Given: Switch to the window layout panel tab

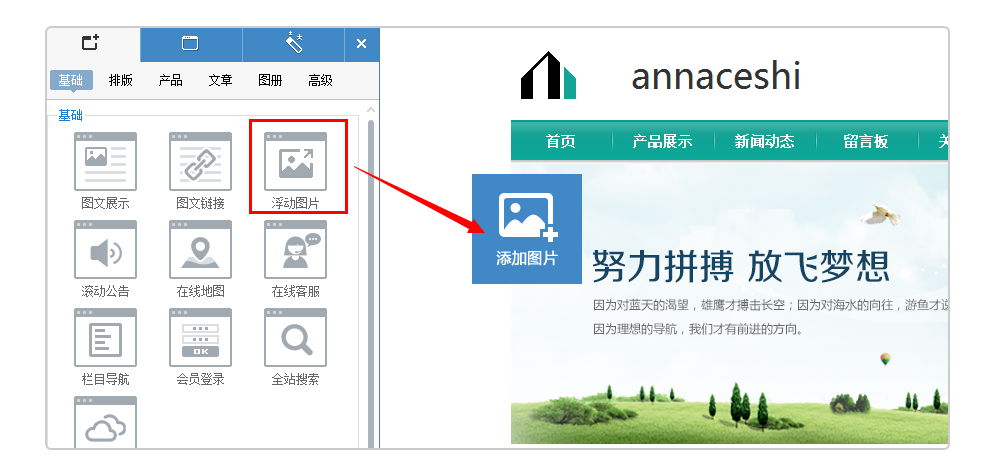Looking at the screenshot, I should pos(191,44).
